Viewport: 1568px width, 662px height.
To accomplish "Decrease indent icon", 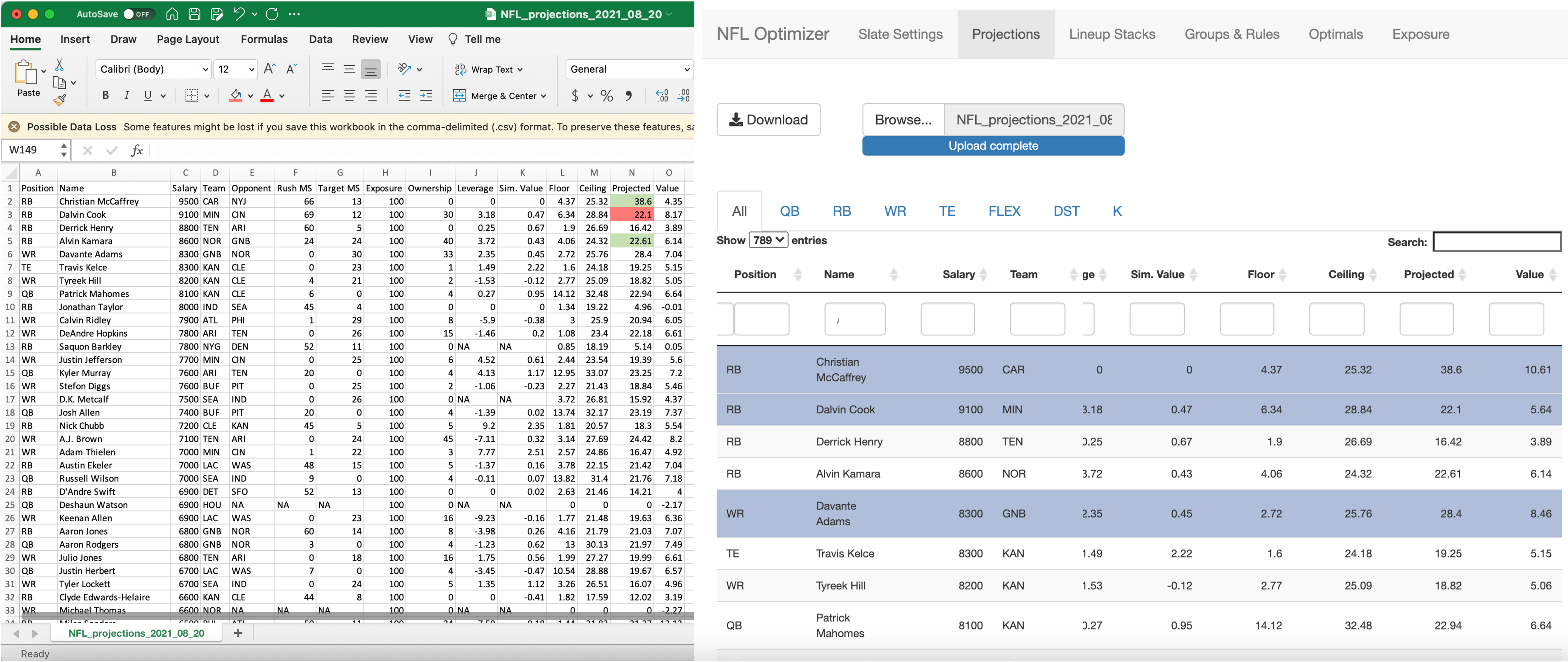I will pyautogui.click(x=404, y=96).
